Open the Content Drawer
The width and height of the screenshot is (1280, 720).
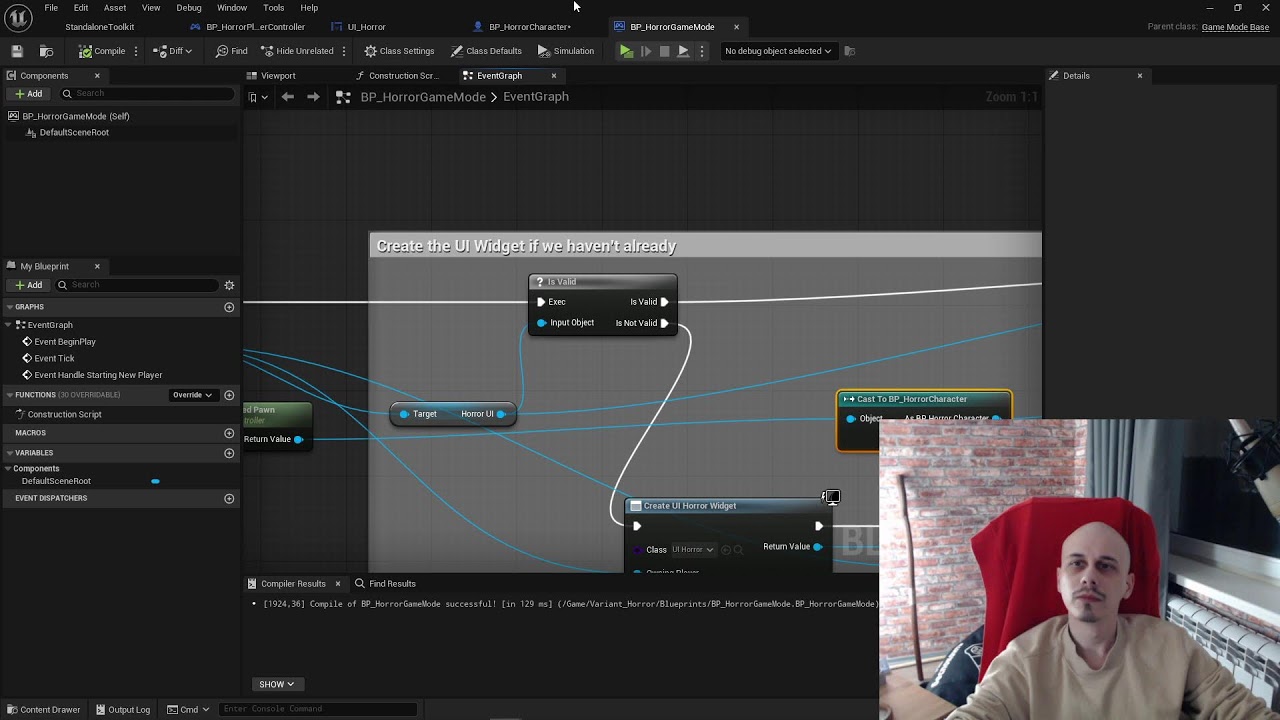(43, 710)
